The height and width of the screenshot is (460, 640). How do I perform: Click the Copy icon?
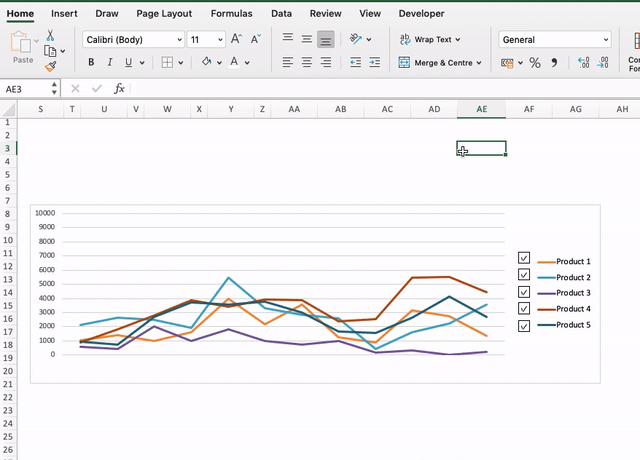tap(50, 51)
